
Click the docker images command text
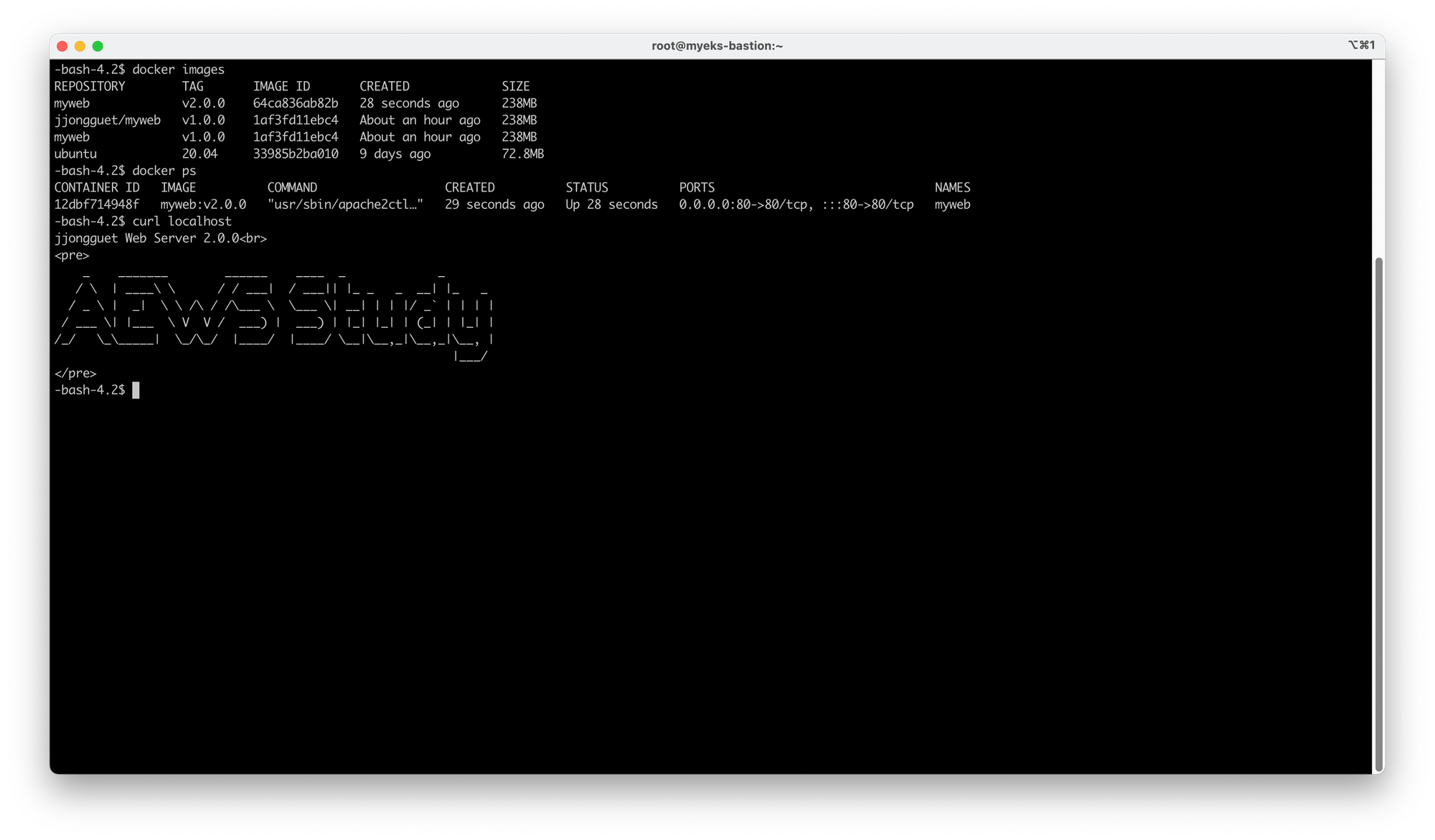(x=178, y=70)
